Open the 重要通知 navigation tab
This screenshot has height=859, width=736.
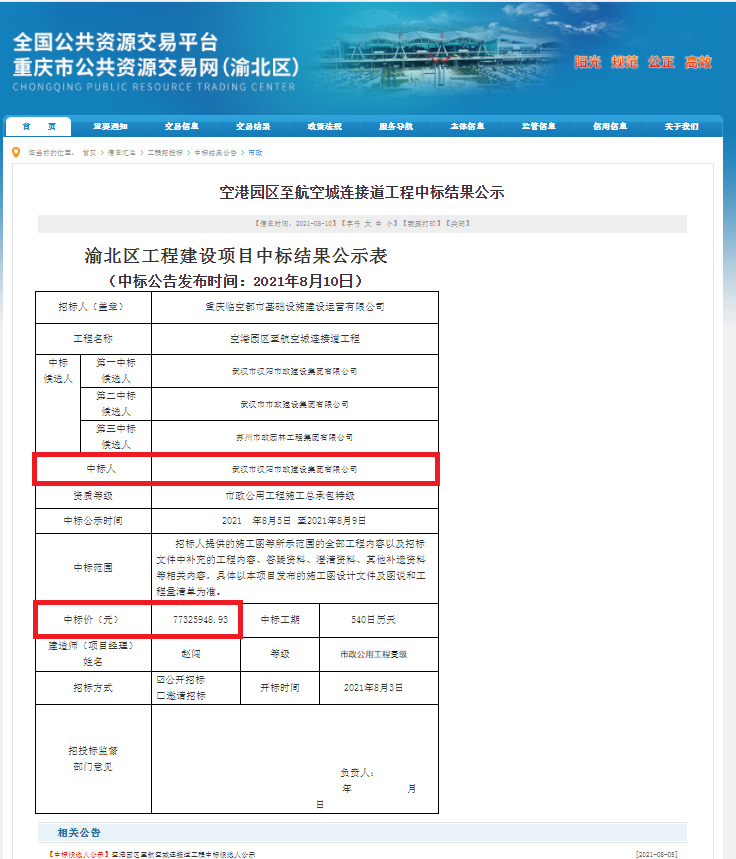click(x=111, y=127)
